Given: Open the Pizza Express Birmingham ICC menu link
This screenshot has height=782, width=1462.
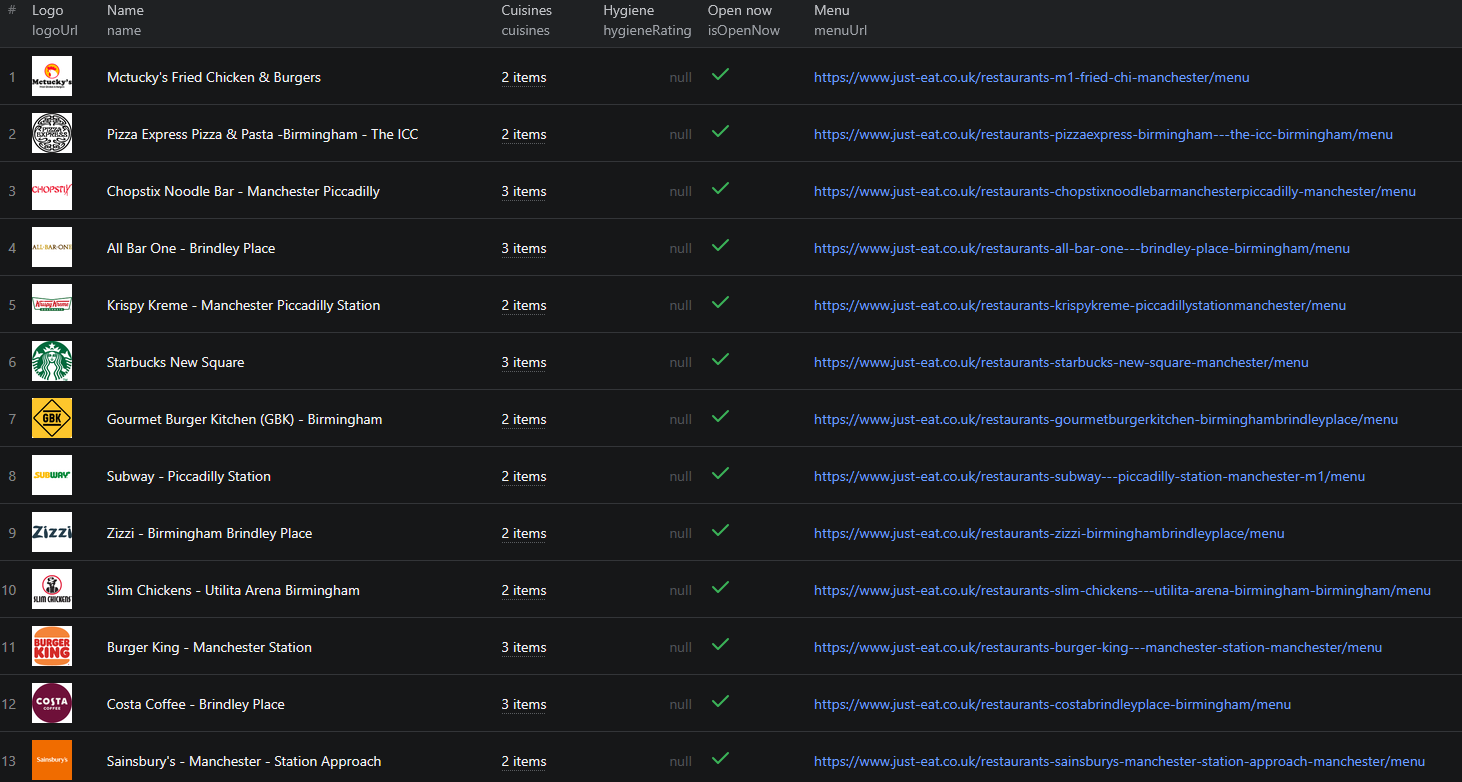Looking at the screenshot, I should tap(1103, 134).
